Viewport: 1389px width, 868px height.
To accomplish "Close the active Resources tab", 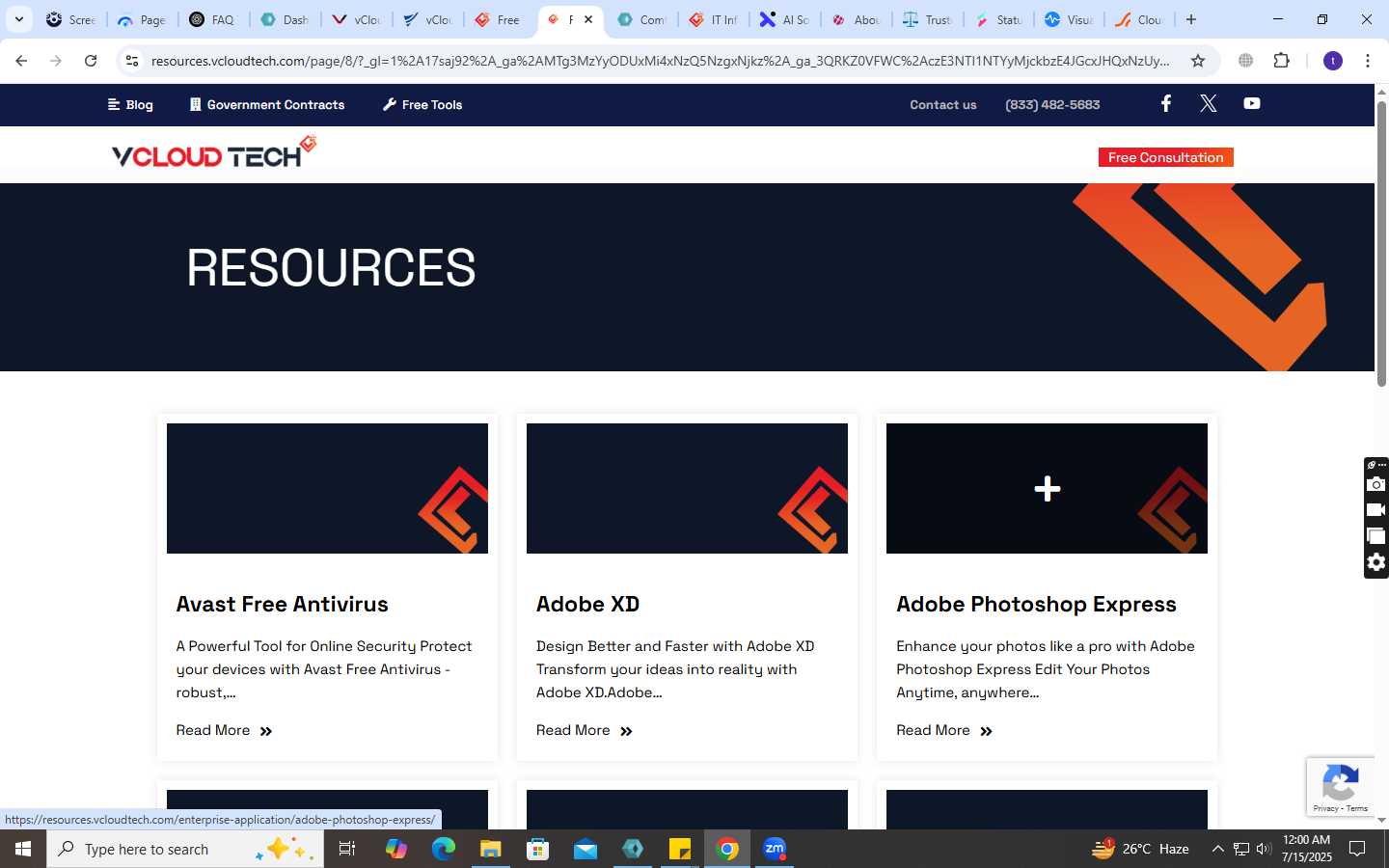I will (x=588, y=19).
